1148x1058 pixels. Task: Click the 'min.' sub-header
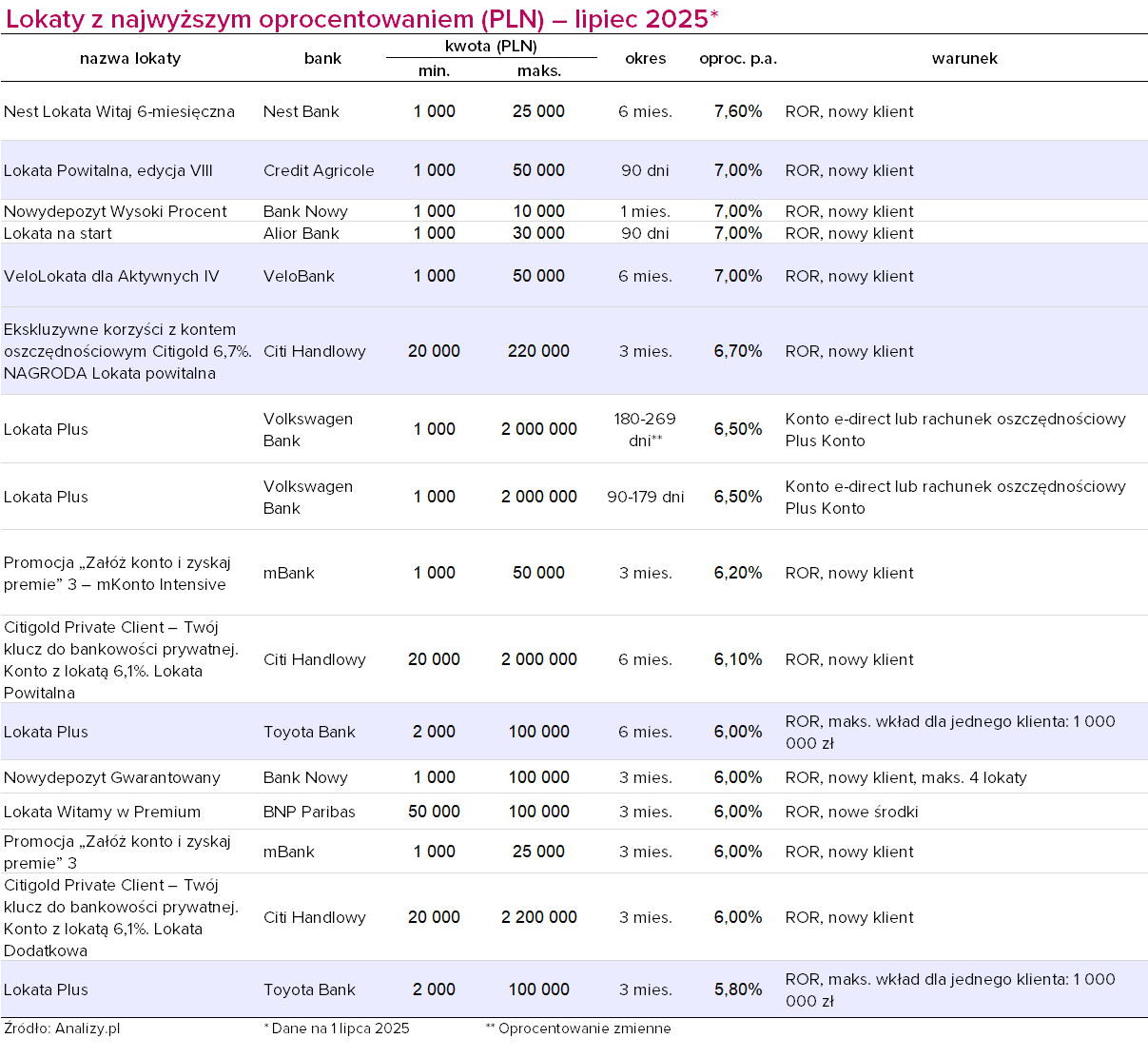[x=435, y=70]
